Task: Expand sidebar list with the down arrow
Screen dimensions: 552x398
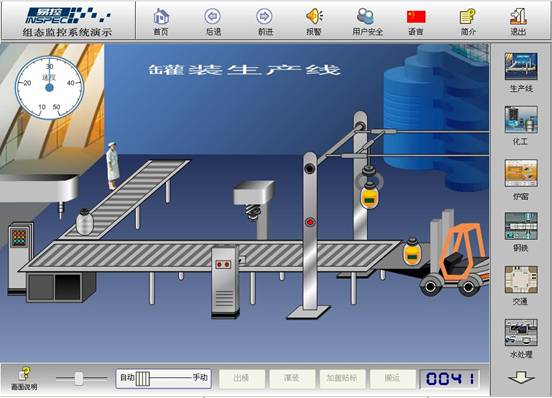Action: tap(521, 377)
